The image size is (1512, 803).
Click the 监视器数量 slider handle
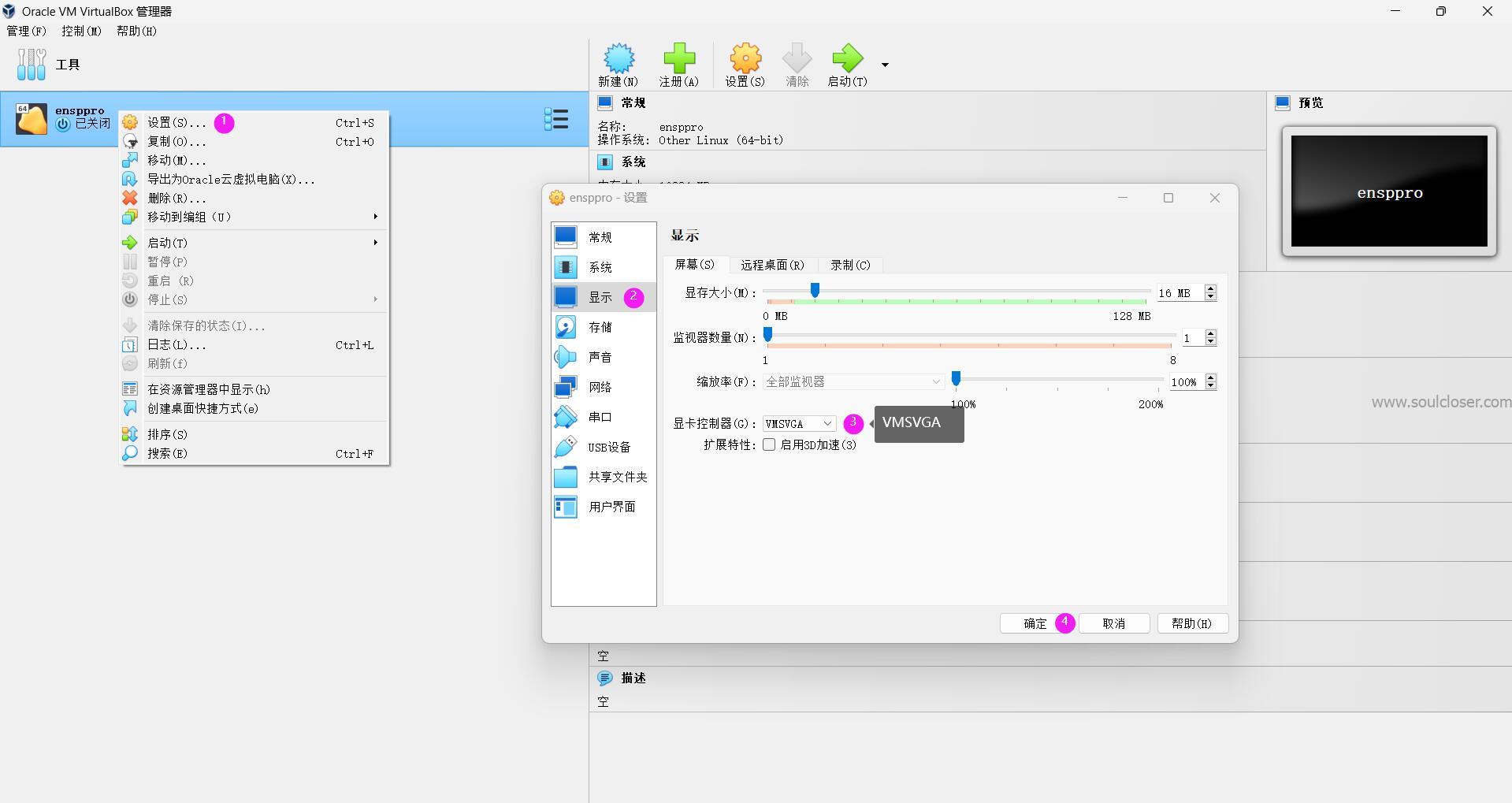coord(768,336)
